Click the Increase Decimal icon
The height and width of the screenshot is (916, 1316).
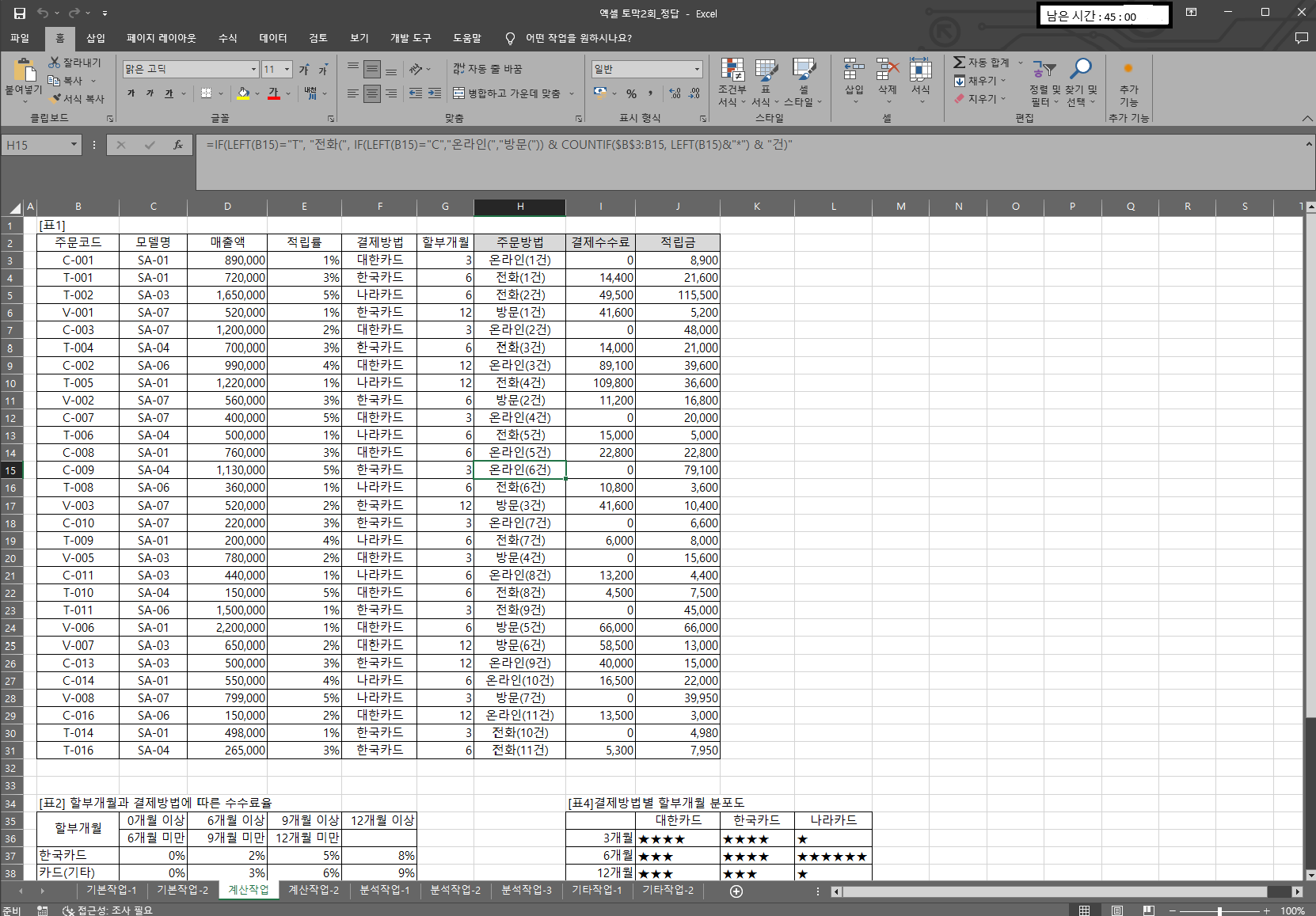(x=675, y=93)
